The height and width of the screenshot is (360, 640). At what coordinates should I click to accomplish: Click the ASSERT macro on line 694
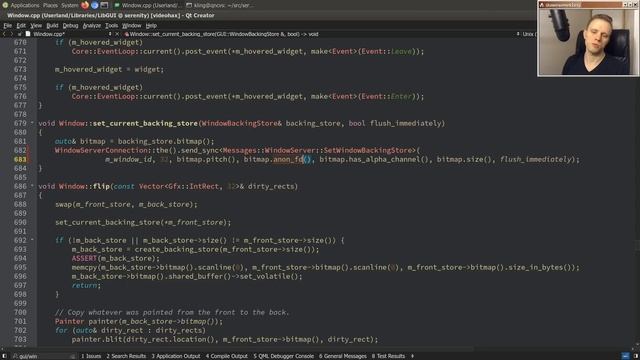pyautogui.click(x=84, y=258)
